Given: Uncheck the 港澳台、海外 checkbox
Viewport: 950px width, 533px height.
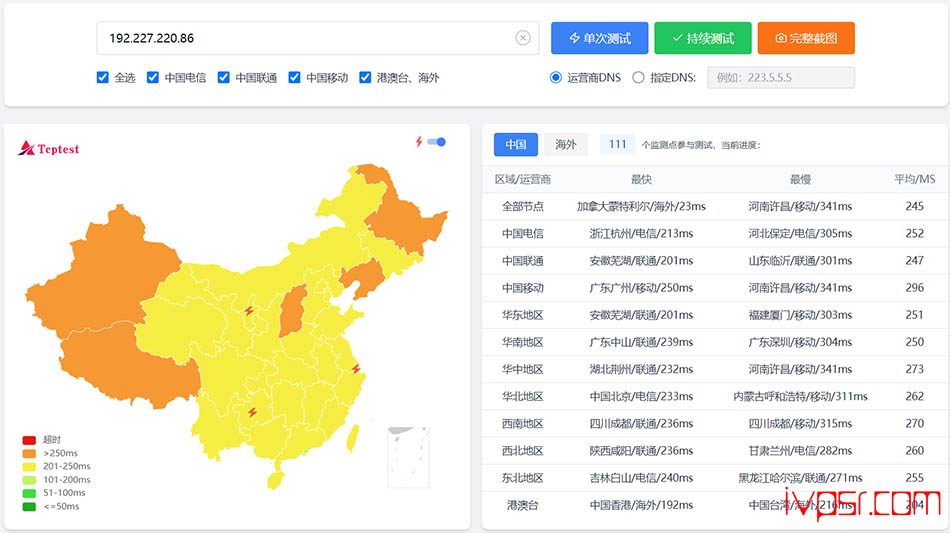Looking at the screenshot, I should pos(365,78).
